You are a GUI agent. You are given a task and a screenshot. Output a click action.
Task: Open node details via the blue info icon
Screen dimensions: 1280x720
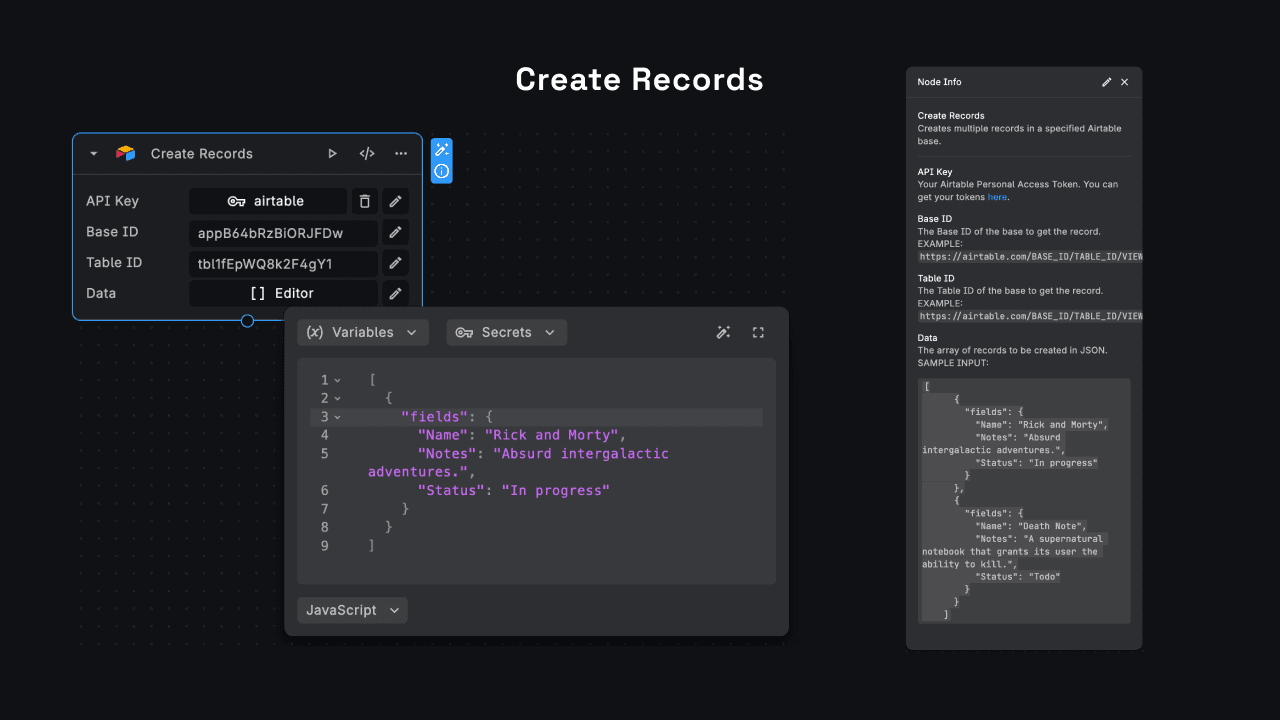[441, 170]
